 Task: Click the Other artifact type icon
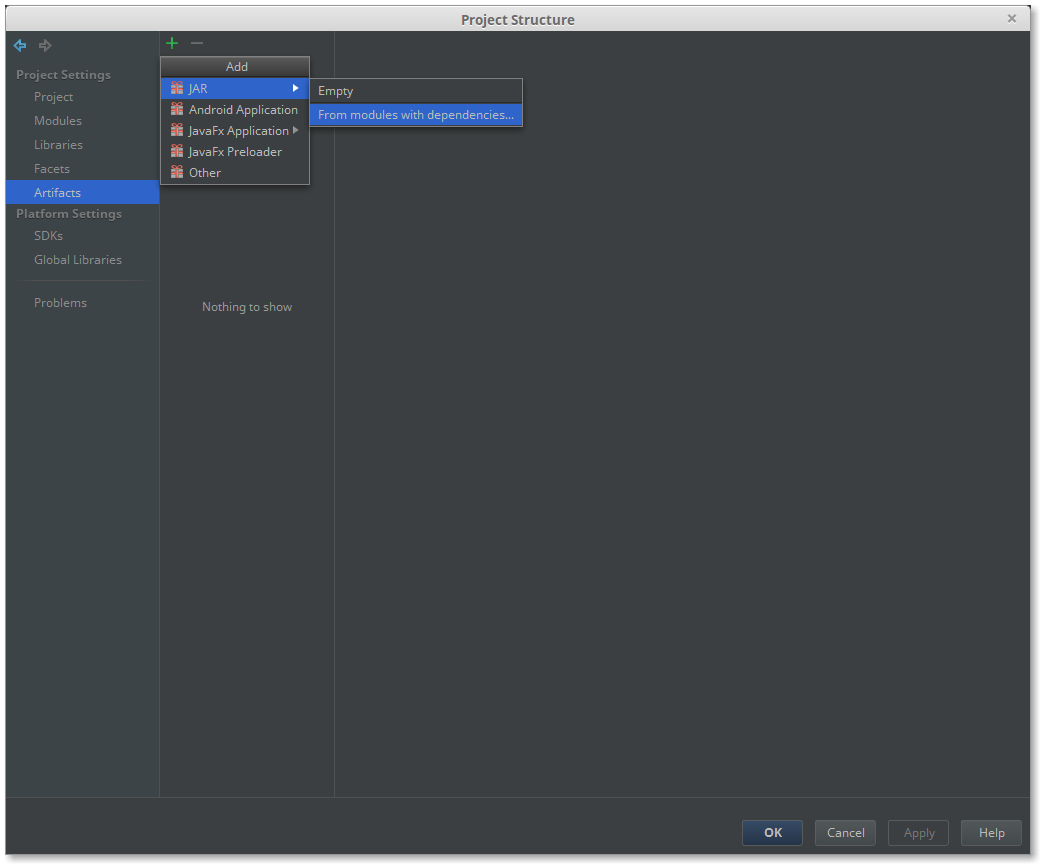coord(177,173)
